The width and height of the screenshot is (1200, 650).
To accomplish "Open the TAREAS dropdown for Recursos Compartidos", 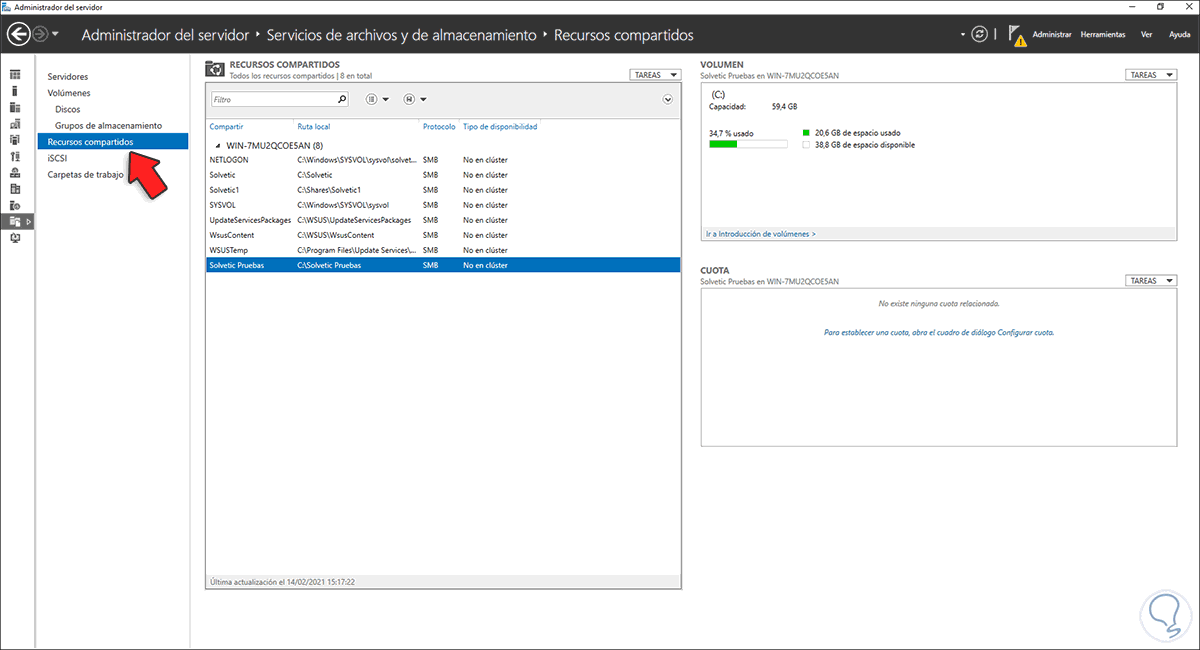I will click(655, 74).
